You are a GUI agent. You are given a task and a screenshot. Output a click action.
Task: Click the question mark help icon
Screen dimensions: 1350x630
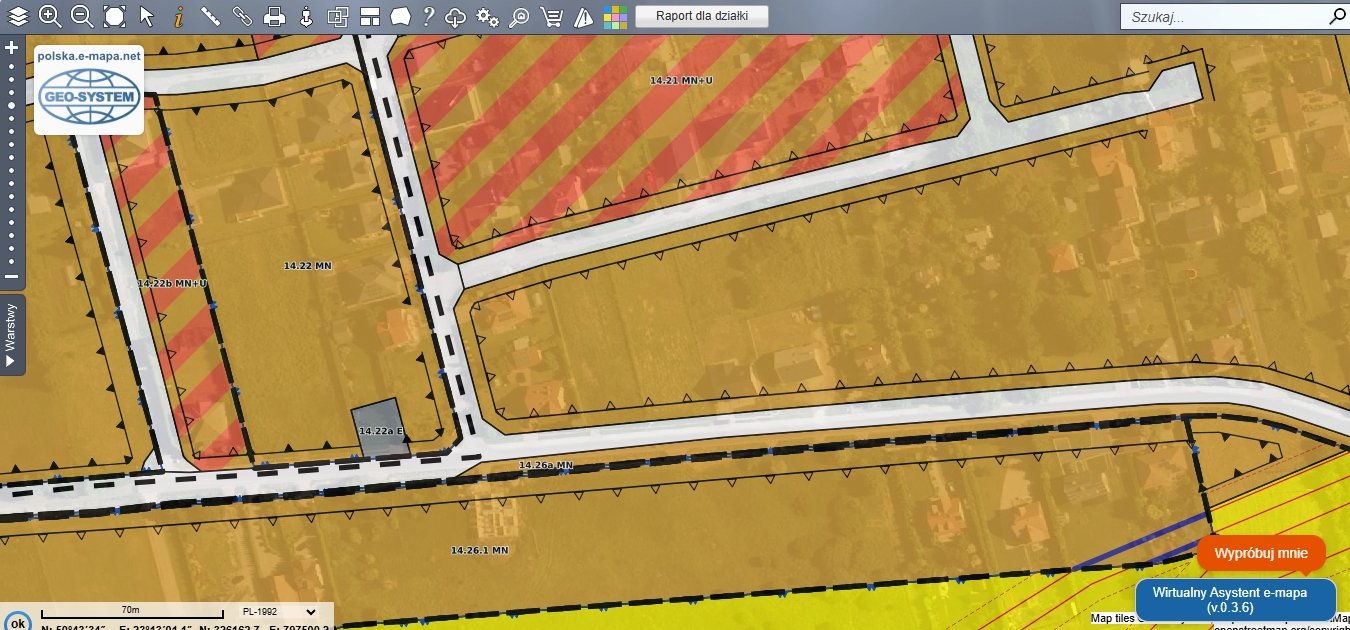428,16
